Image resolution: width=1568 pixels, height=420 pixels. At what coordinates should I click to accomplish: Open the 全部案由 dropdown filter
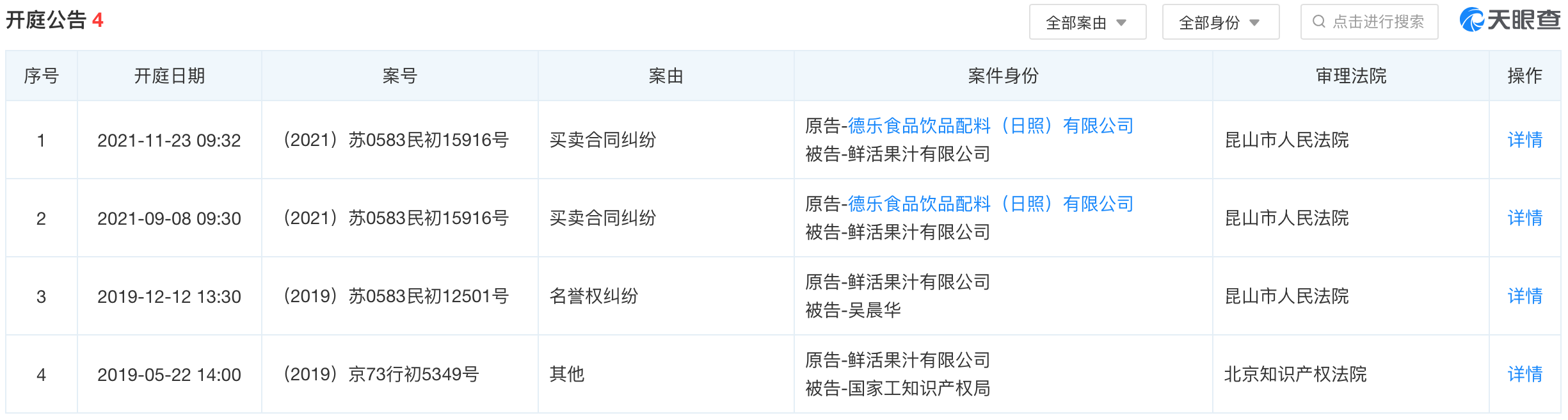pos(1087,22)
